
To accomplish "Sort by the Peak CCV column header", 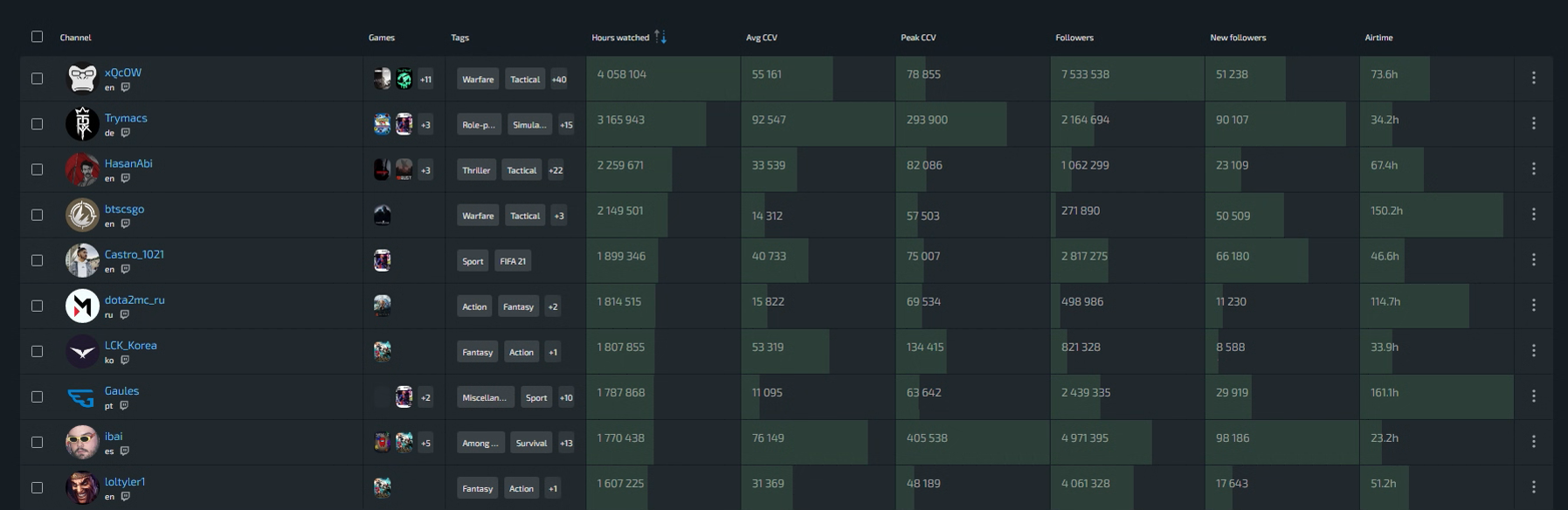I will (918, 38).
